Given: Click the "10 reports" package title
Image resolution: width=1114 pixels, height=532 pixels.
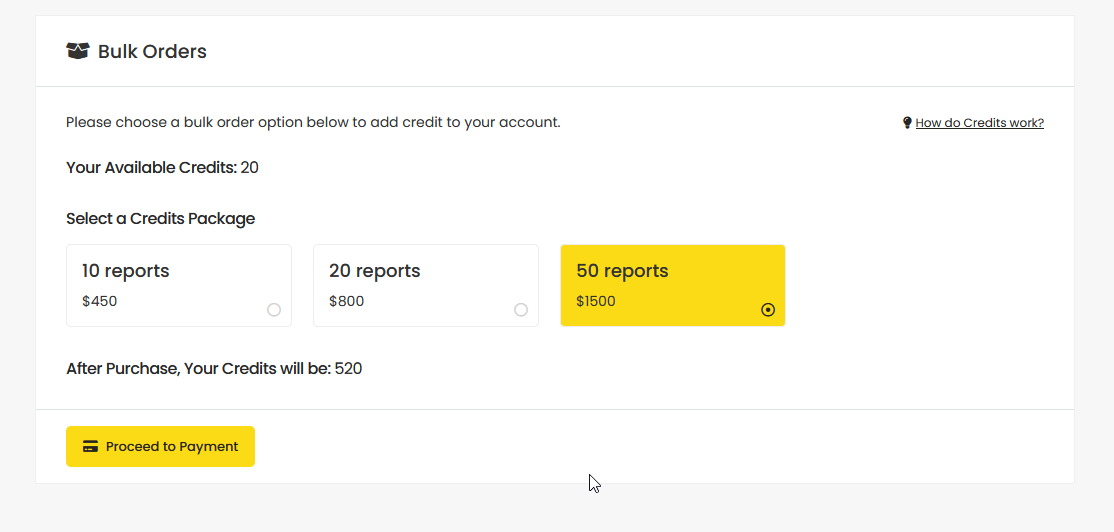Looking at the screenshot, I should tap(126, 271).
